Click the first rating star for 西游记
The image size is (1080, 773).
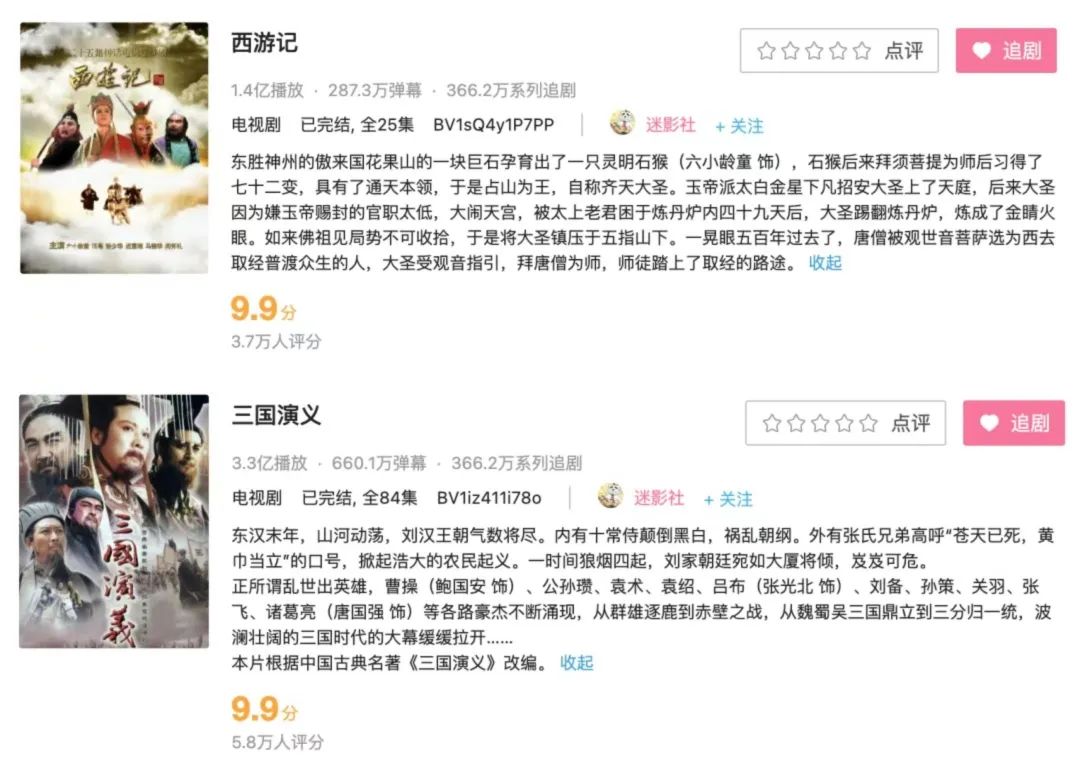pyautogui.click(x=766, y=50)
